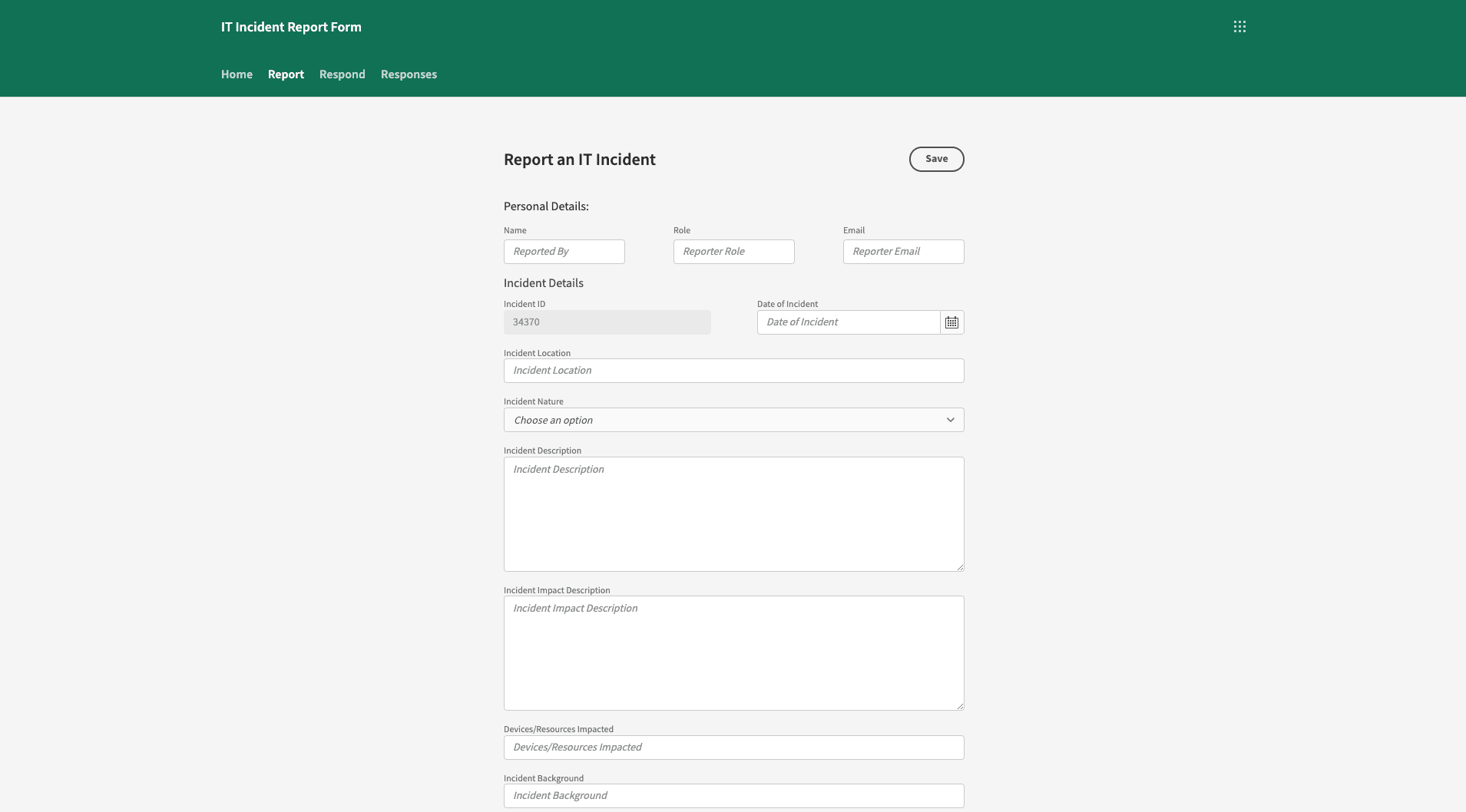The width and height of the screenshot is (1466, 812).
Task: Open the Date of Incident calendar picker
Action: (952, 322)
